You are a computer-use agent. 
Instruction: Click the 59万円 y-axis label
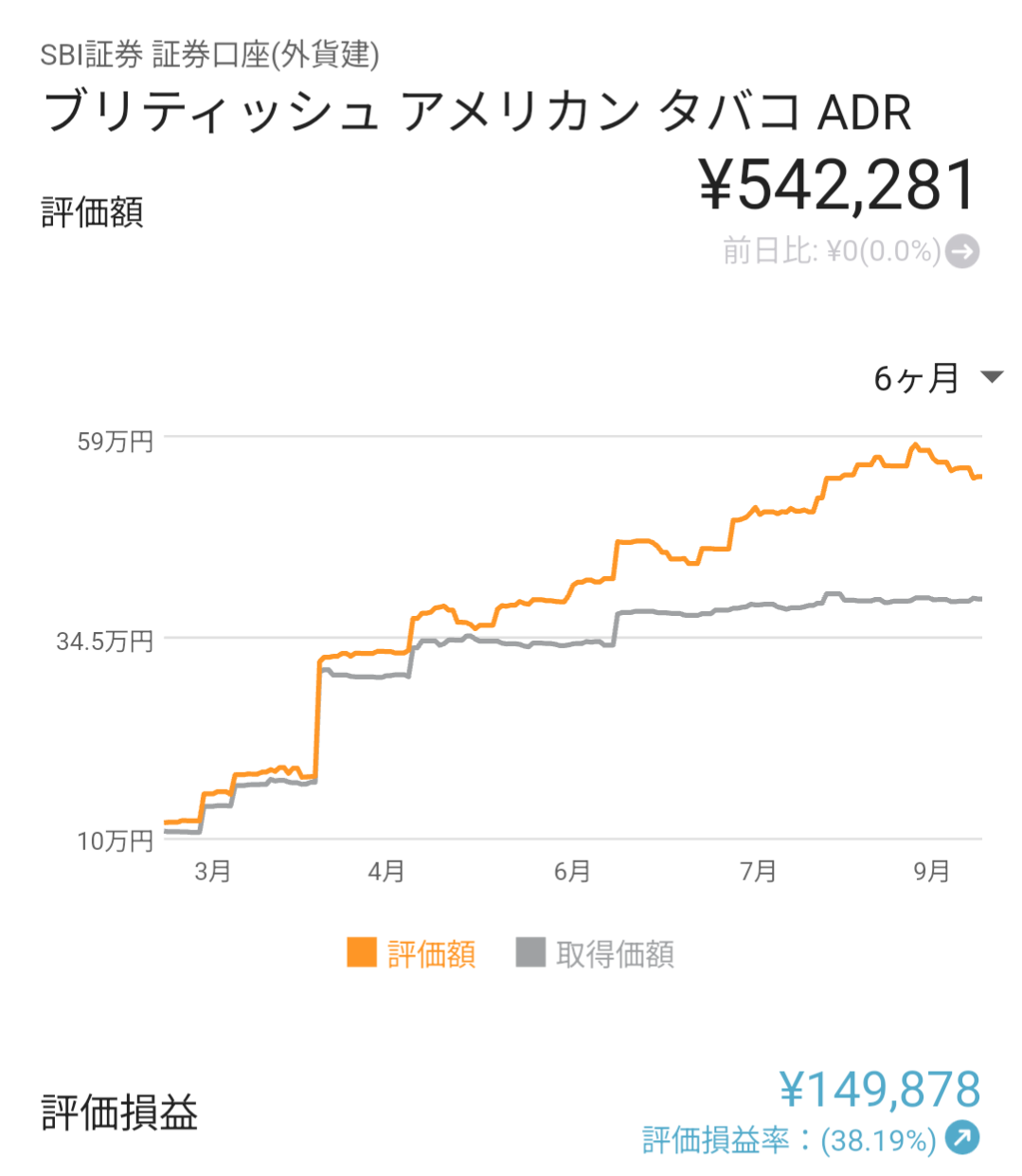coord(115,442)
